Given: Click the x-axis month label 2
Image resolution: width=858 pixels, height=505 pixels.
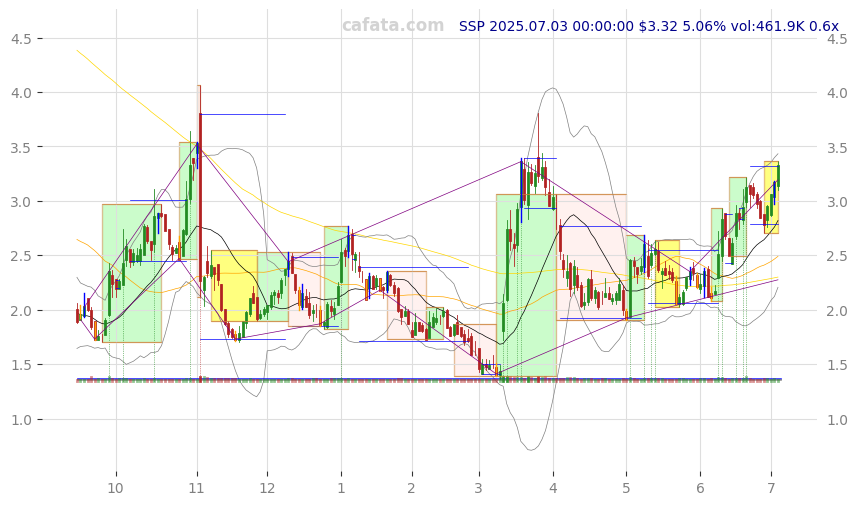Looking at the screenshot, I should [411, 488].
